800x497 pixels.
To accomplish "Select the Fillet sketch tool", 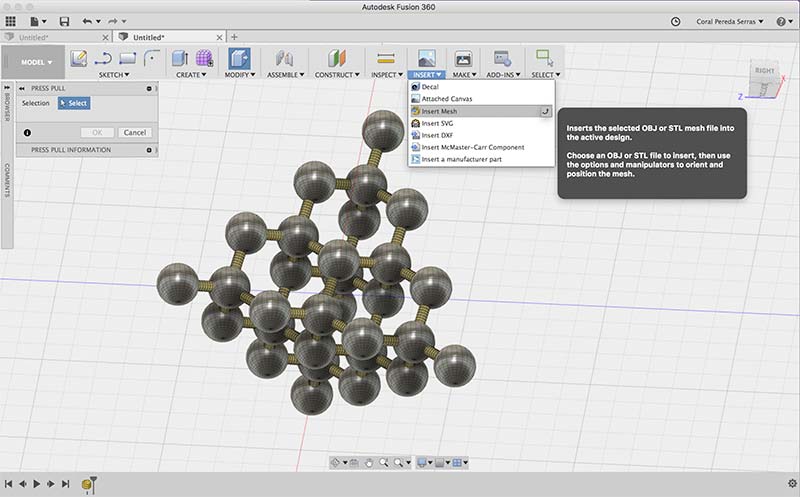I will pos(152,58).
